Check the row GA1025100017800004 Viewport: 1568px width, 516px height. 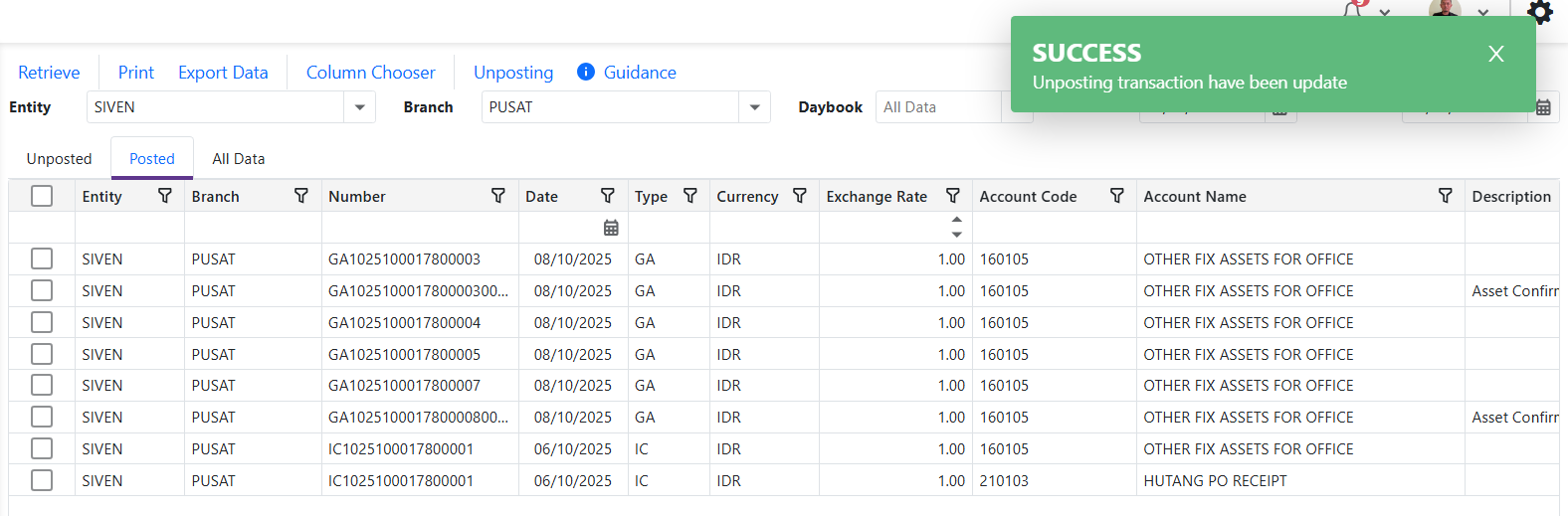[x=42, y=322]
